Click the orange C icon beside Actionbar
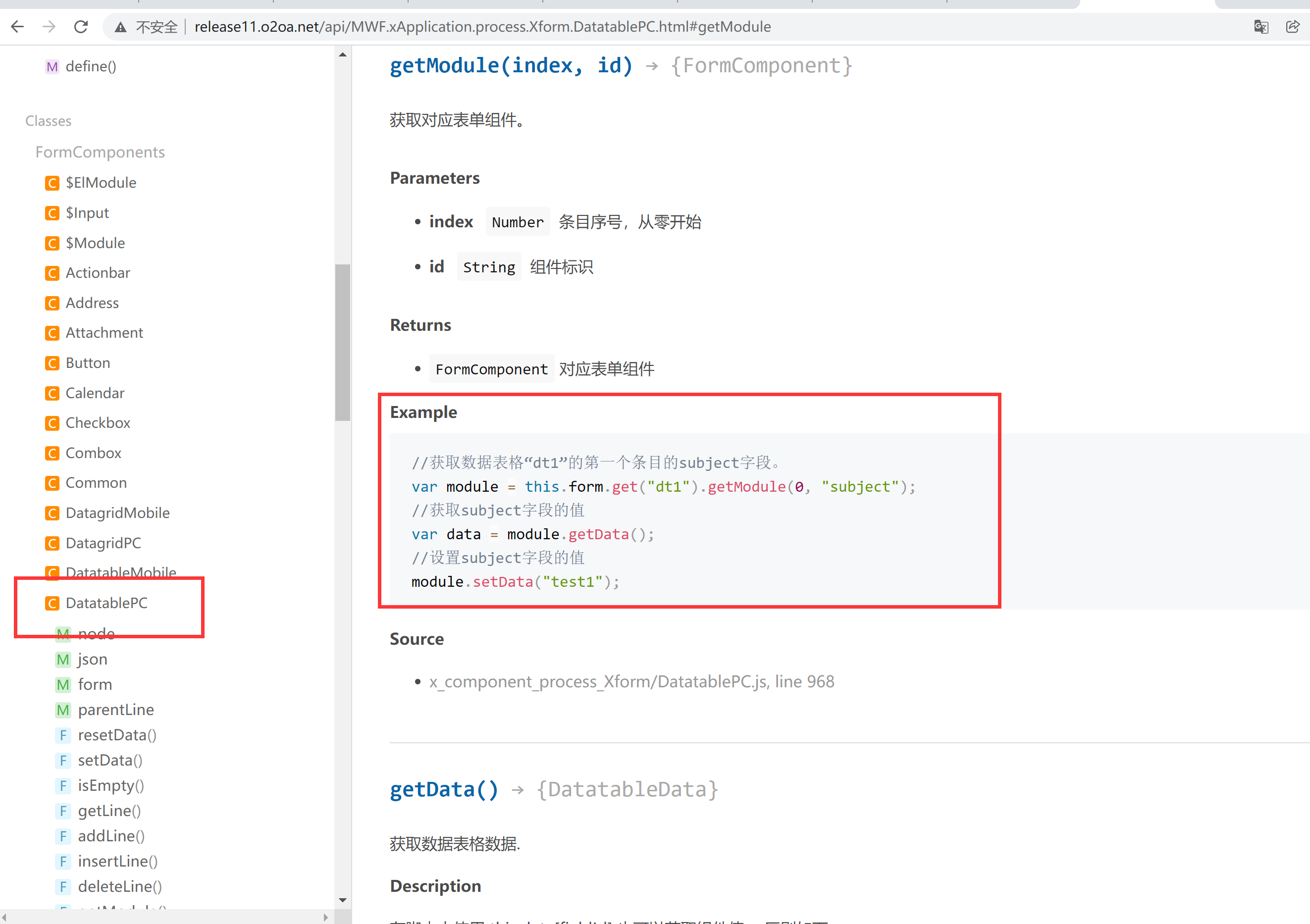 click(x=52, y=273)
